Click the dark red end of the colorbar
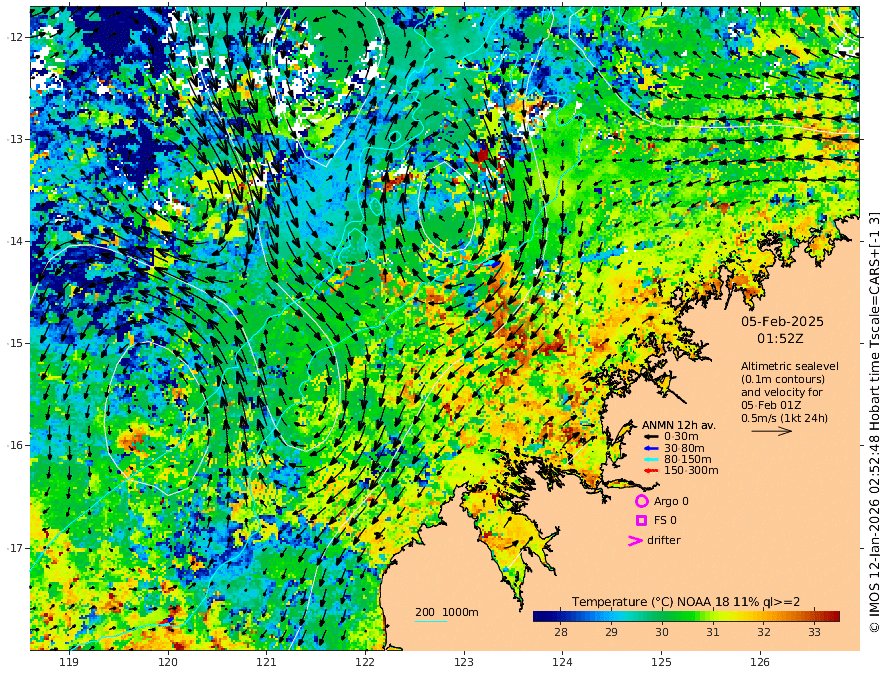The width and height of the screenshot is (880, 680). [x=835, y=617]
